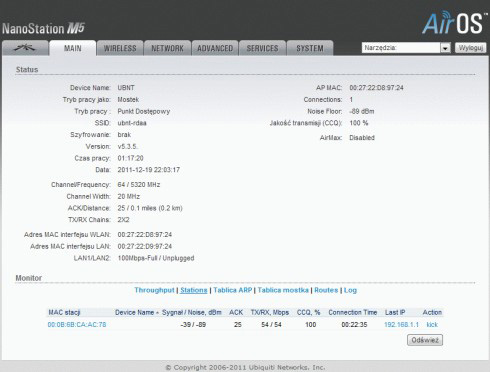Click the CCQ, % column header
Viewport: 490px width, 372px height.
click(x=308, y=312)
